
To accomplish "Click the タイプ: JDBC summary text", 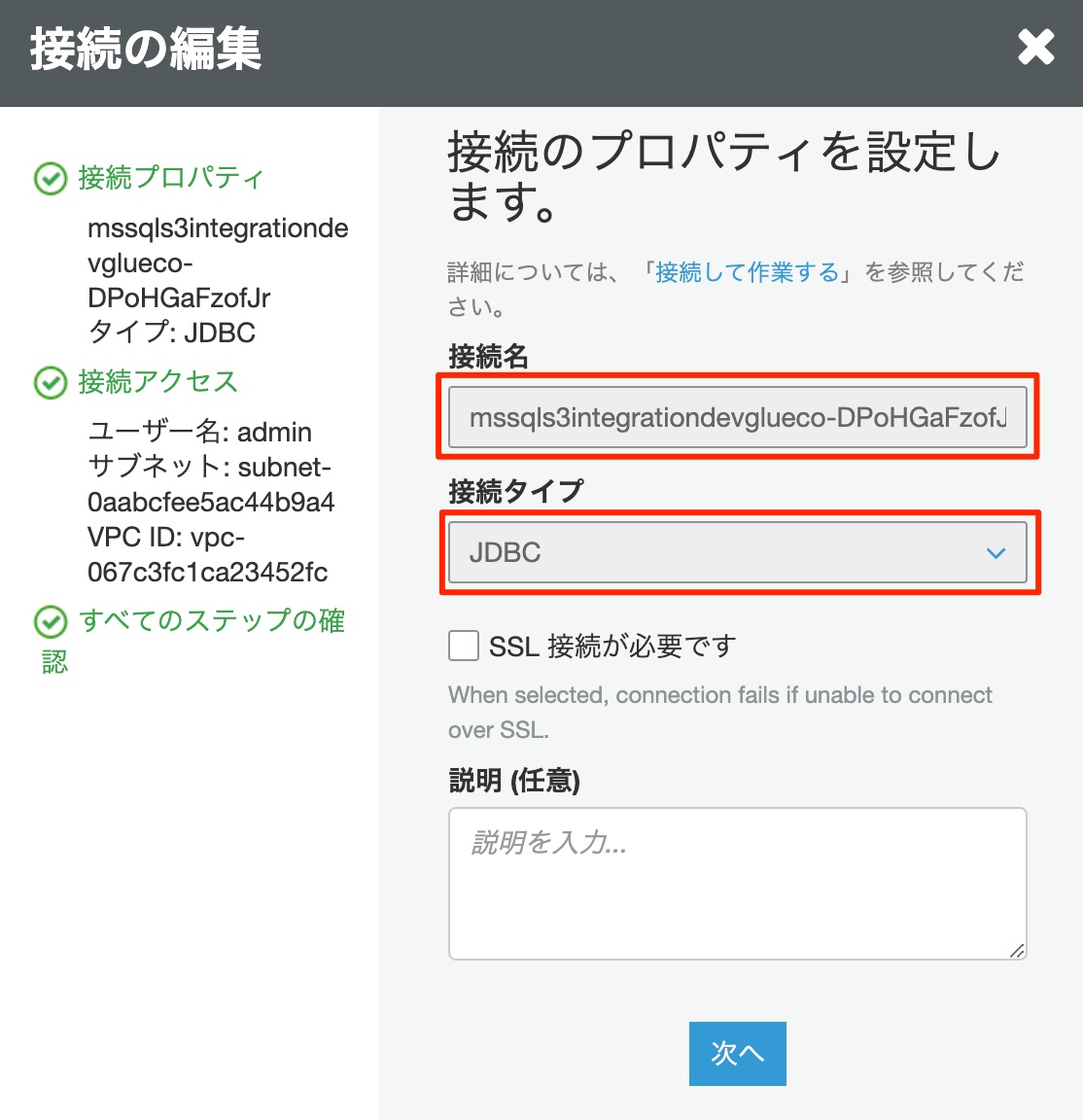I will tap(171, 332).
